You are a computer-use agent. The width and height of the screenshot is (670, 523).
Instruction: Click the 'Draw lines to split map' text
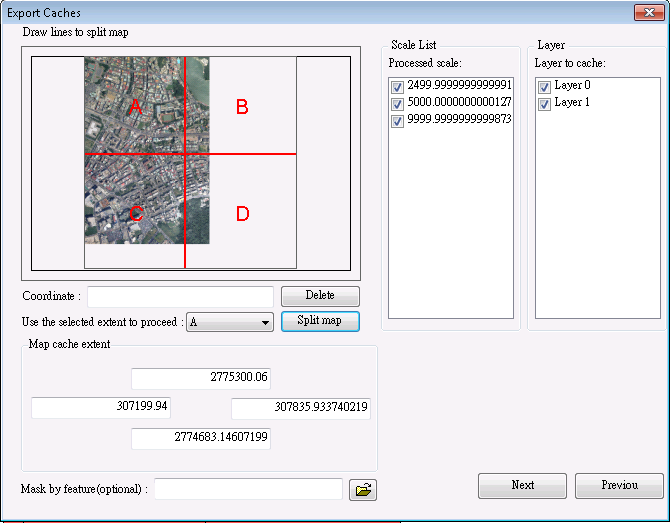(x=76, y=32)
